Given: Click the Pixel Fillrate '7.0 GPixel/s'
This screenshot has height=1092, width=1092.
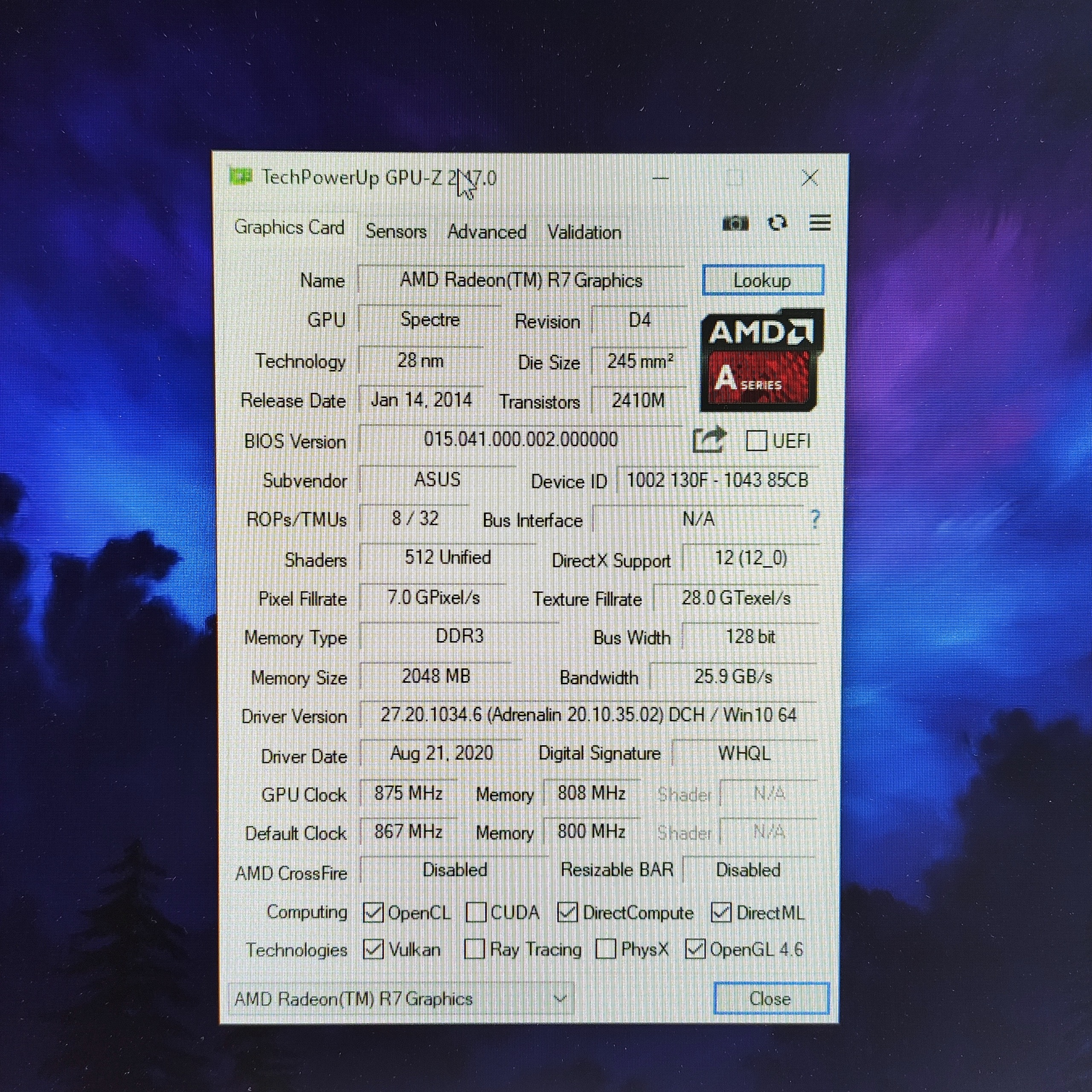Looking at the screenshot, I should (433, 598).
